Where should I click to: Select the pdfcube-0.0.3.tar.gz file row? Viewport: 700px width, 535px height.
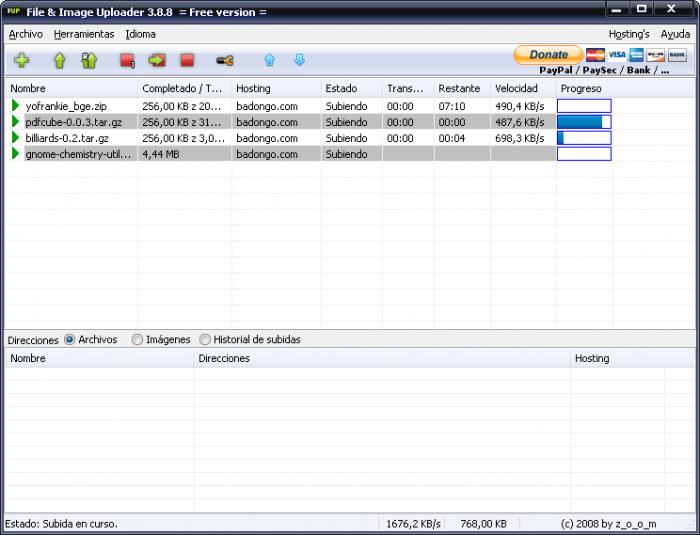click(x=308, y=122)
